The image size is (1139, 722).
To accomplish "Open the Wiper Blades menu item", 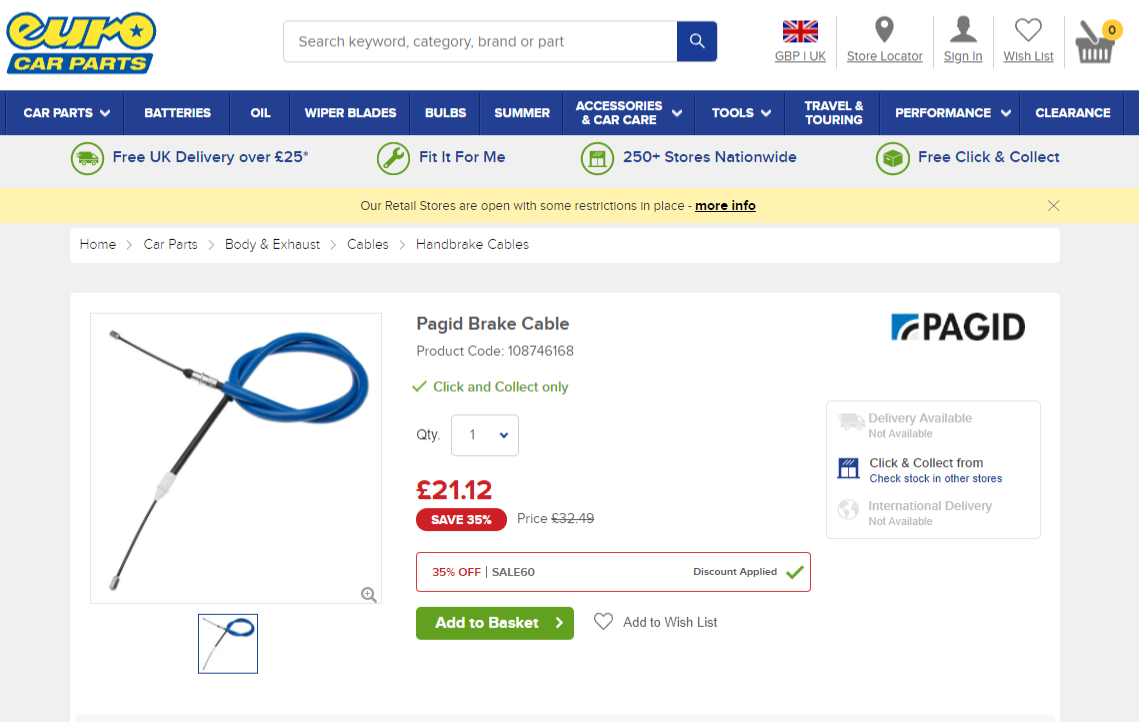I will pos(350,113).
